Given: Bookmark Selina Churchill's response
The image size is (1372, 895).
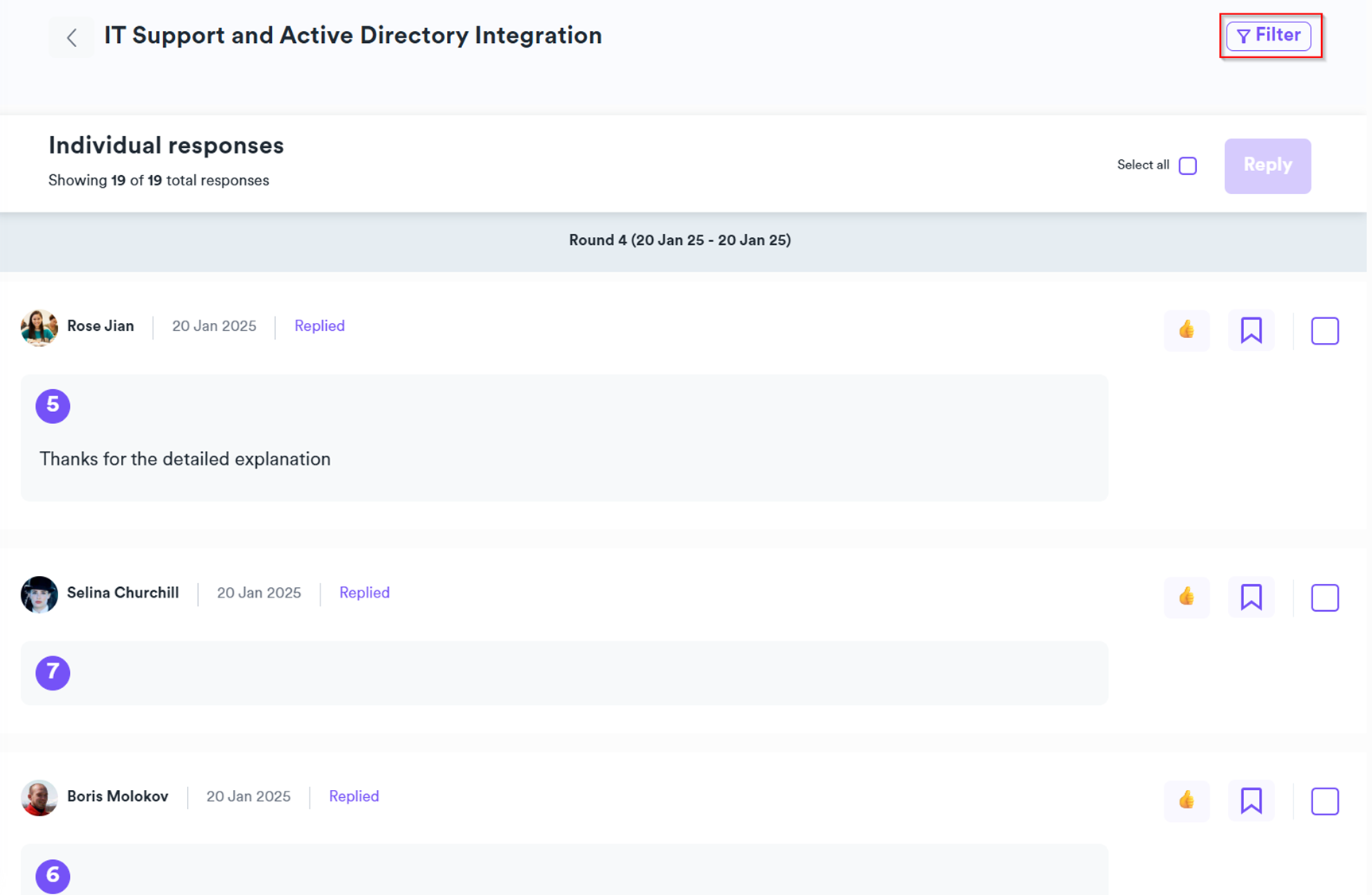Looking at the screenshot, I should [x=1250, y=597].
